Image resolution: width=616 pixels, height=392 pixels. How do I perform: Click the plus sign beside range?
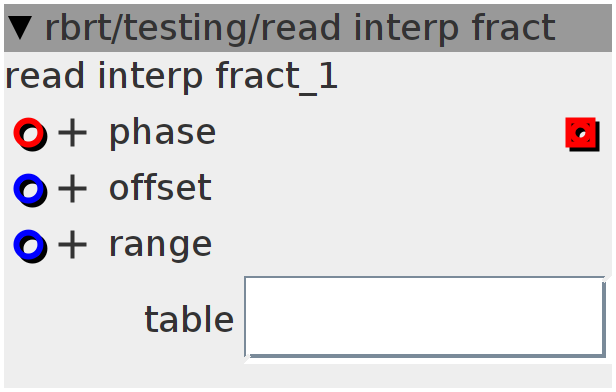point(72,246)
